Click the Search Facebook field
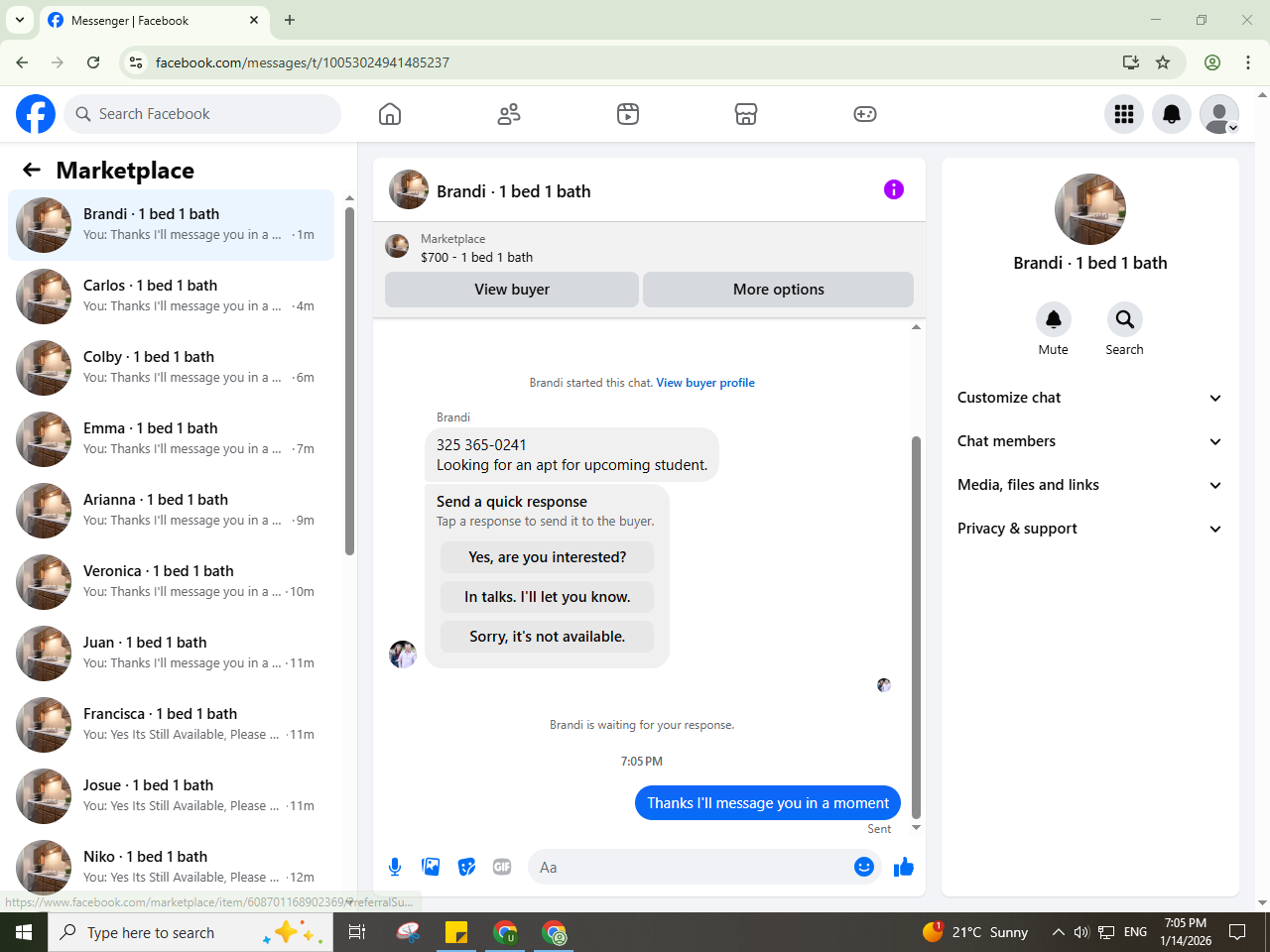 click(x=202, y=114)
